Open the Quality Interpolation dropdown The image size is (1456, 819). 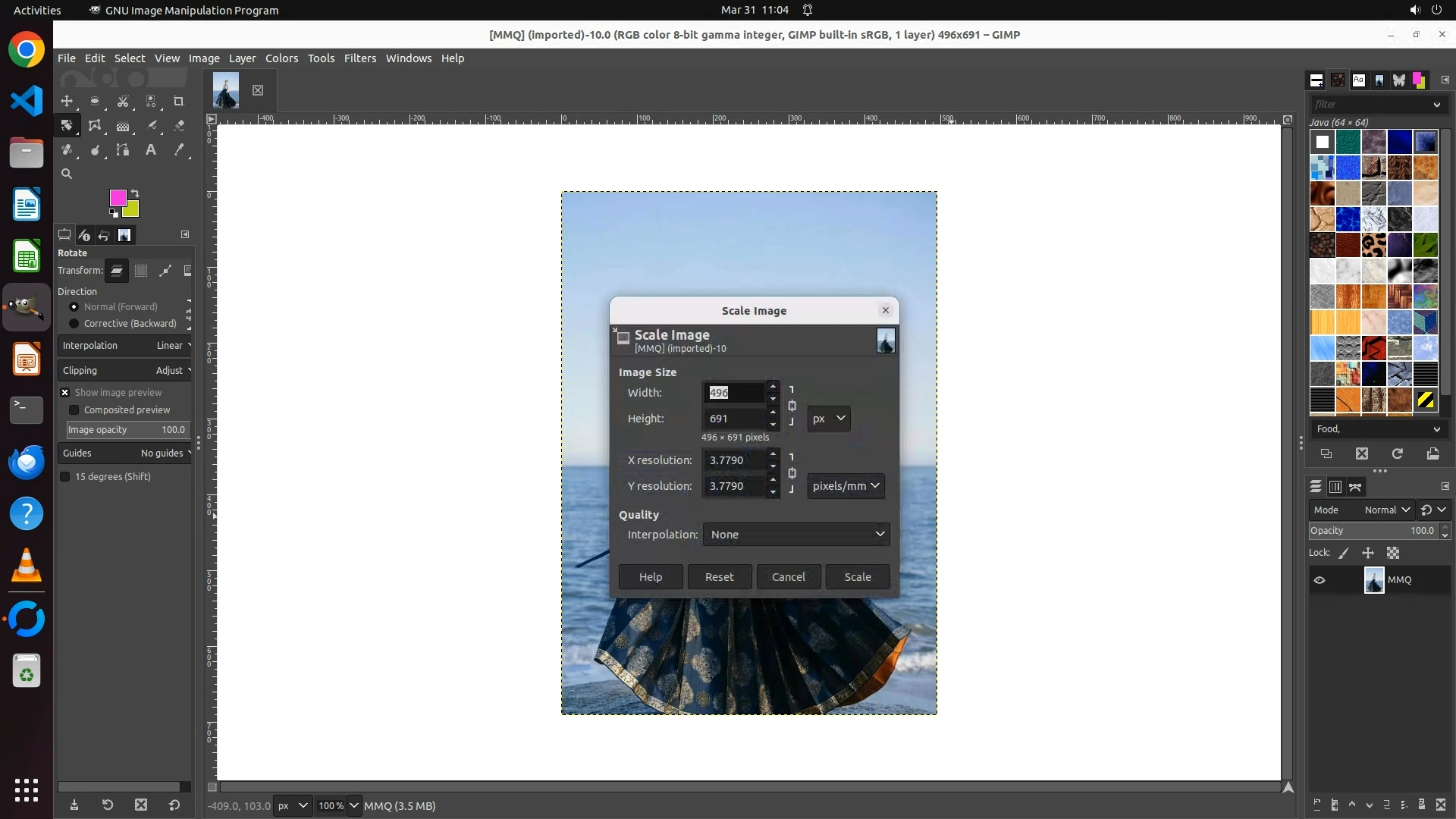[x=796, y=535]
